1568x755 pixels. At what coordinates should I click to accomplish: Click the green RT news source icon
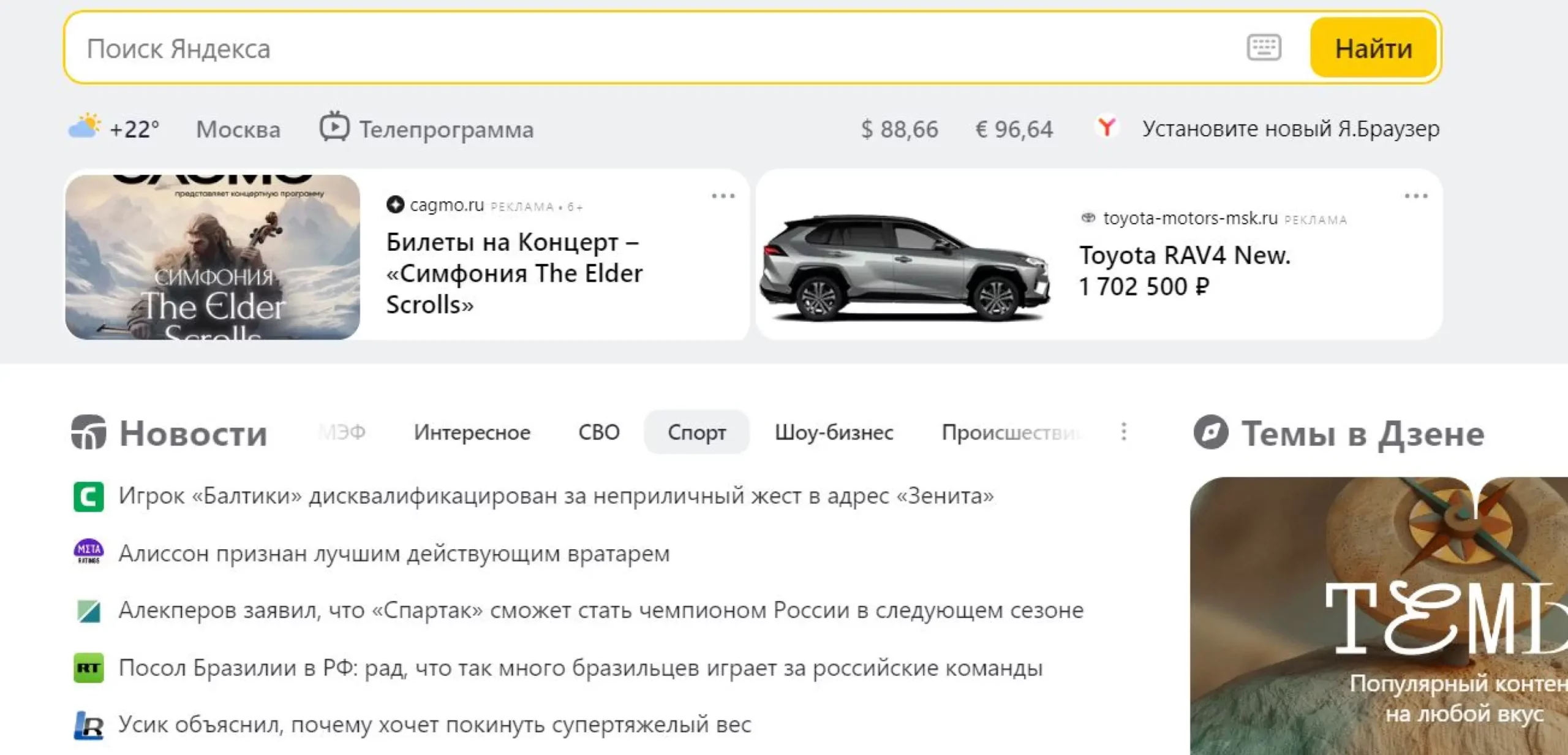point(88,668)
